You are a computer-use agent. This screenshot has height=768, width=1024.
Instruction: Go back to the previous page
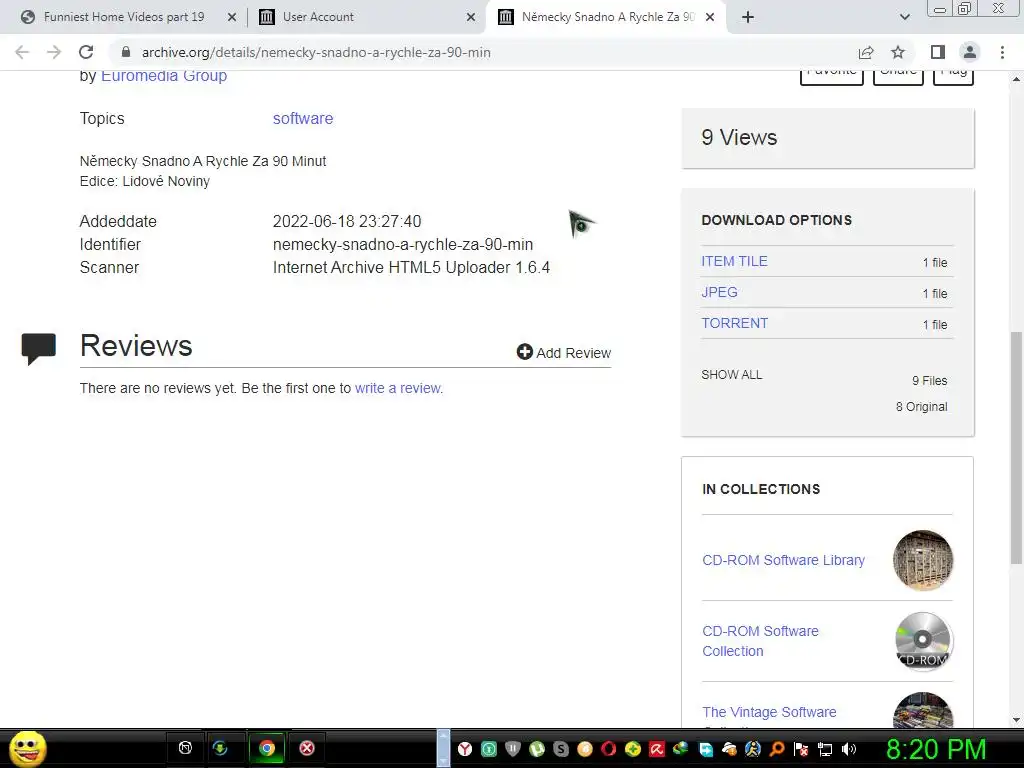click(x=22, y=52)
